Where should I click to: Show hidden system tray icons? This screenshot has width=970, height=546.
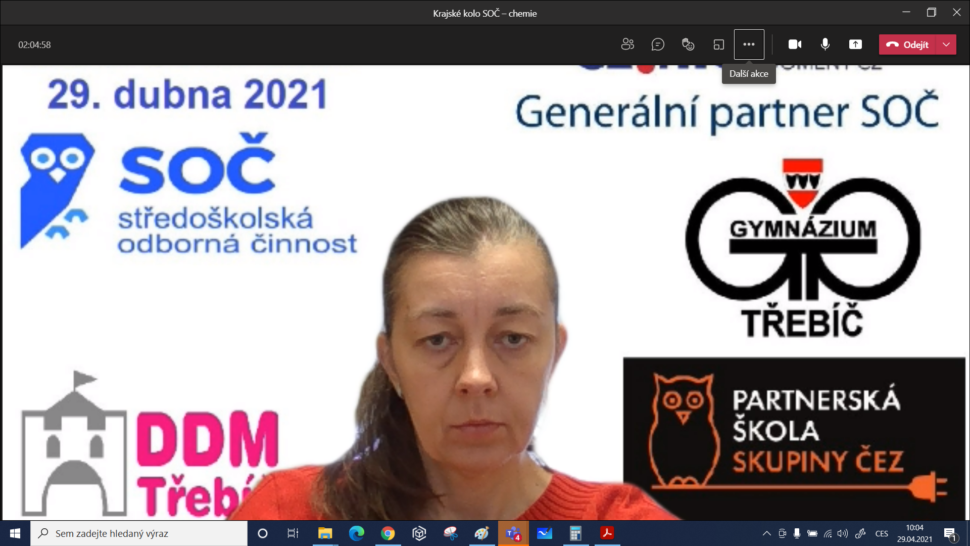pos(766,533)
